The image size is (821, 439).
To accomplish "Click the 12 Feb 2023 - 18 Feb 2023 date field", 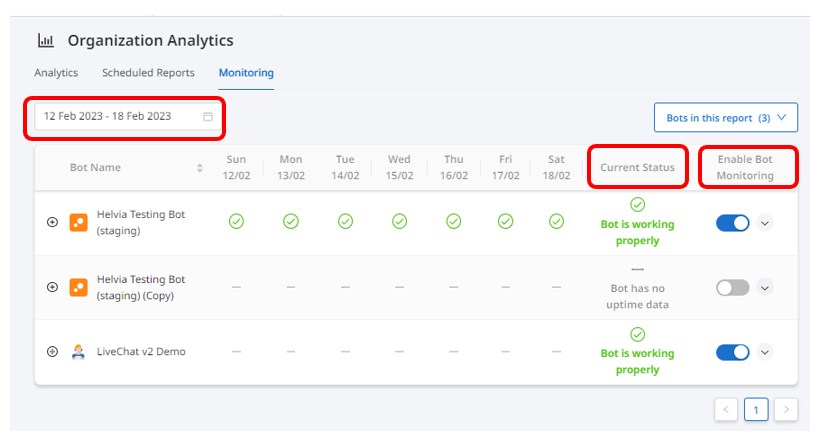I will pos(125,116).
